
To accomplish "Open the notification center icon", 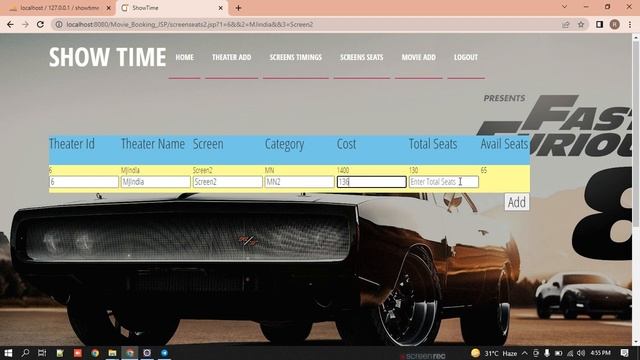I will 624,353.
